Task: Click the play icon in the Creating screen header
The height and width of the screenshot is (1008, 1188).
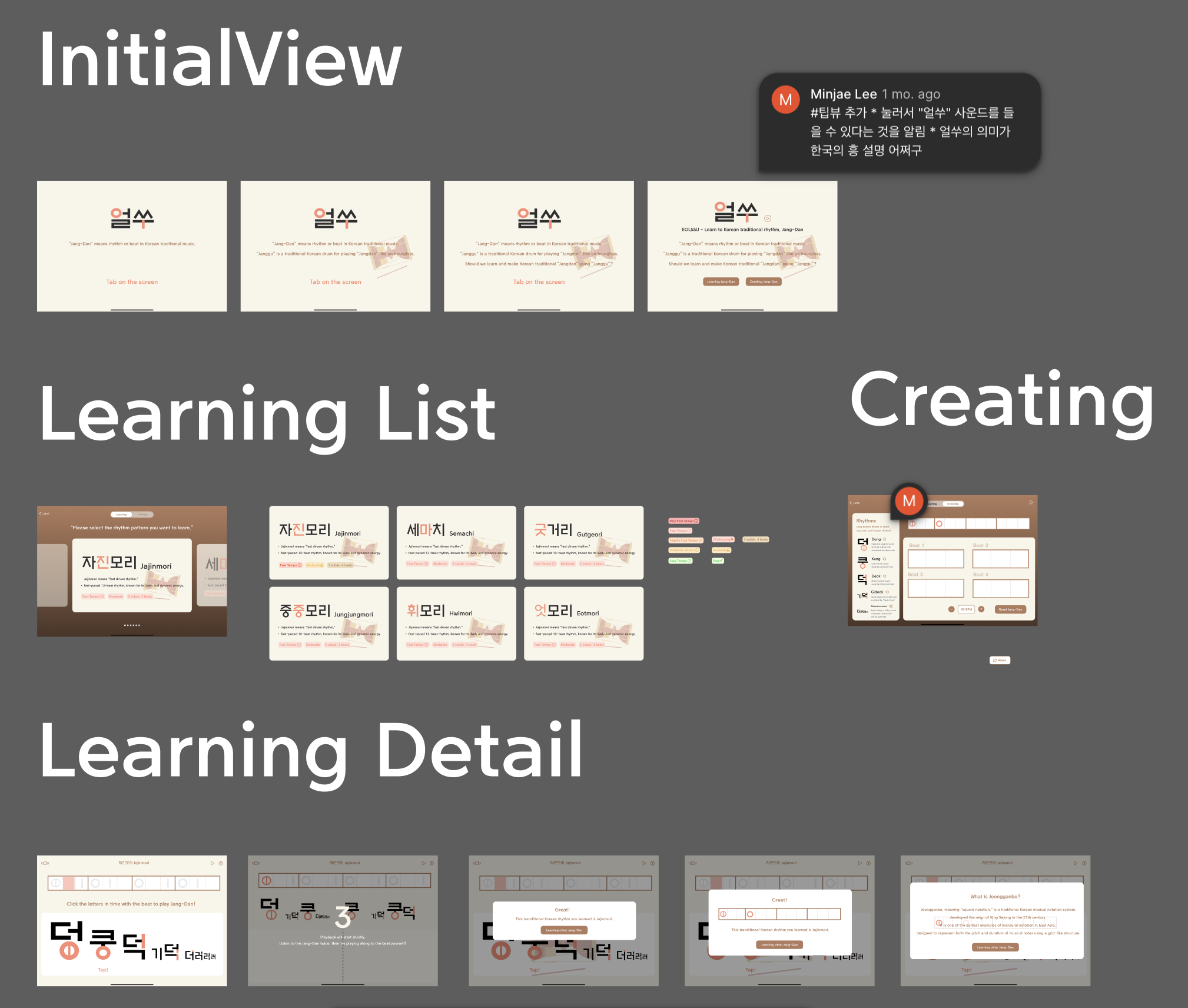Action: 1031,503
